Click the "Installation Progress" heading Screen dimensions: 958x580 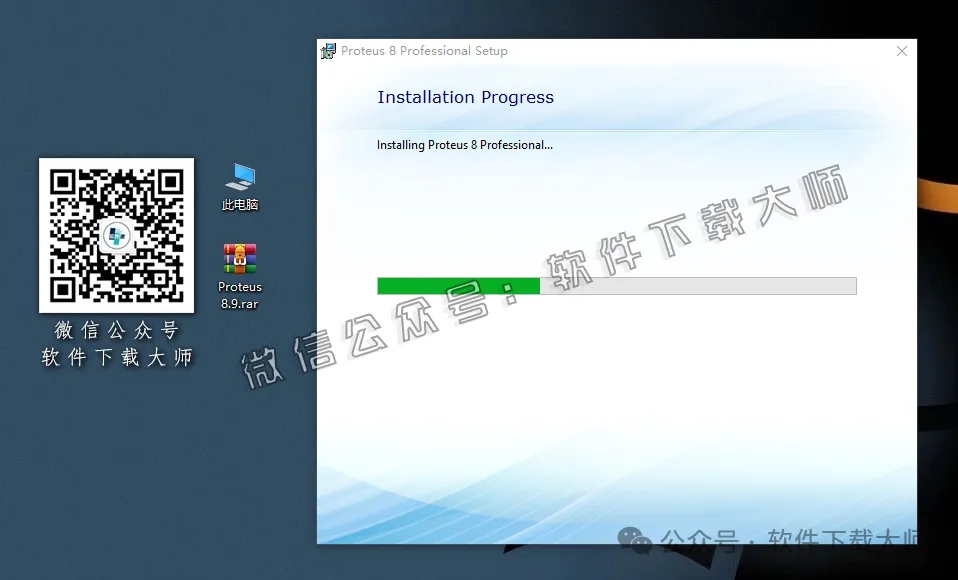coord(465,97)
